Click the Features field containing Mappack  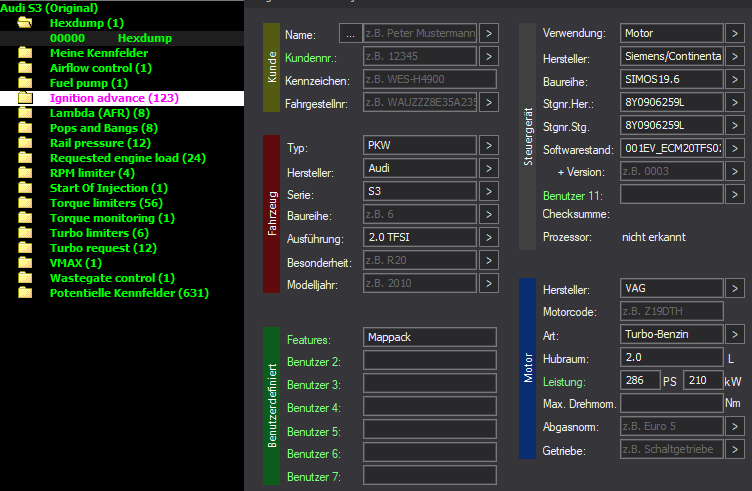pyautogui.click(x=430, y=337)
